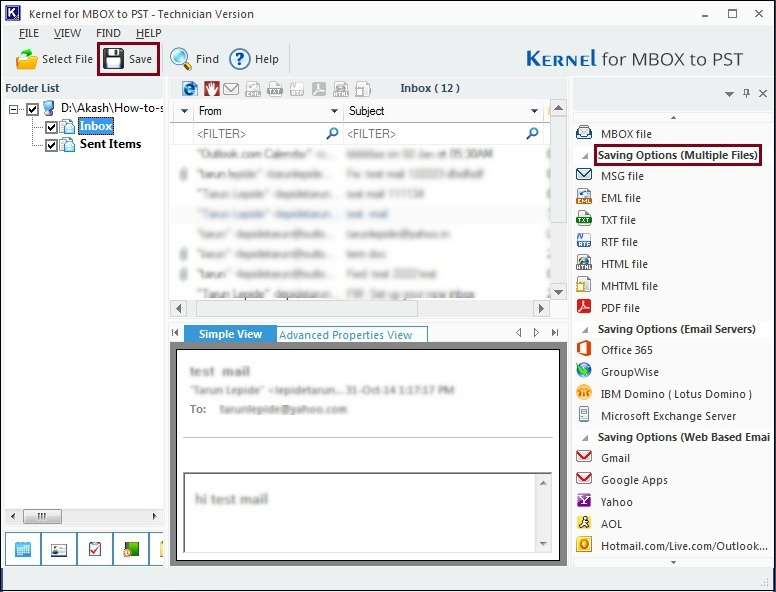
Task: Open the VIEW menu
Action: point(67,33)
